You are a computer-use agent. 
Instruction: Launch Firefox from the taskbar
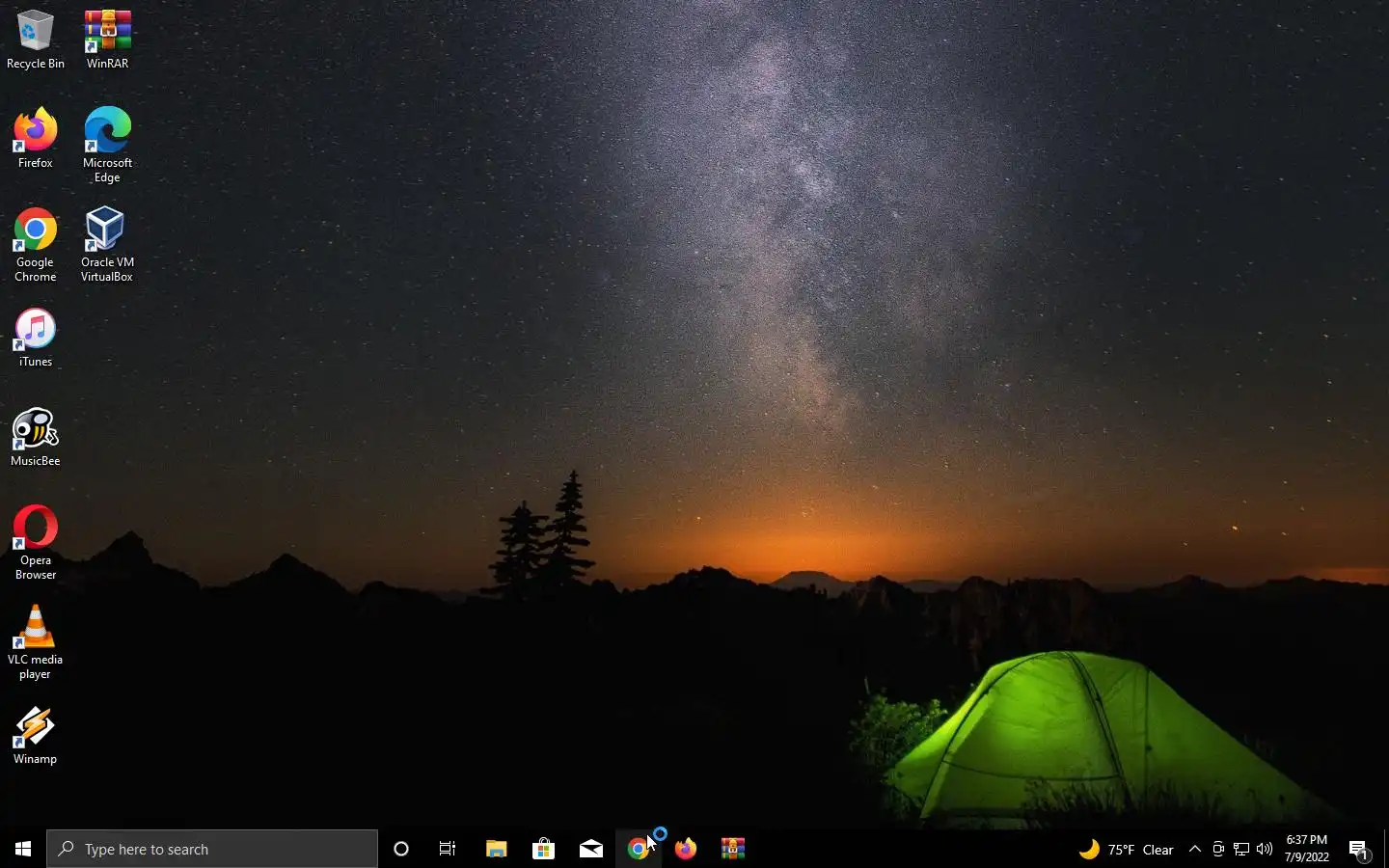(x=685, y=849)
